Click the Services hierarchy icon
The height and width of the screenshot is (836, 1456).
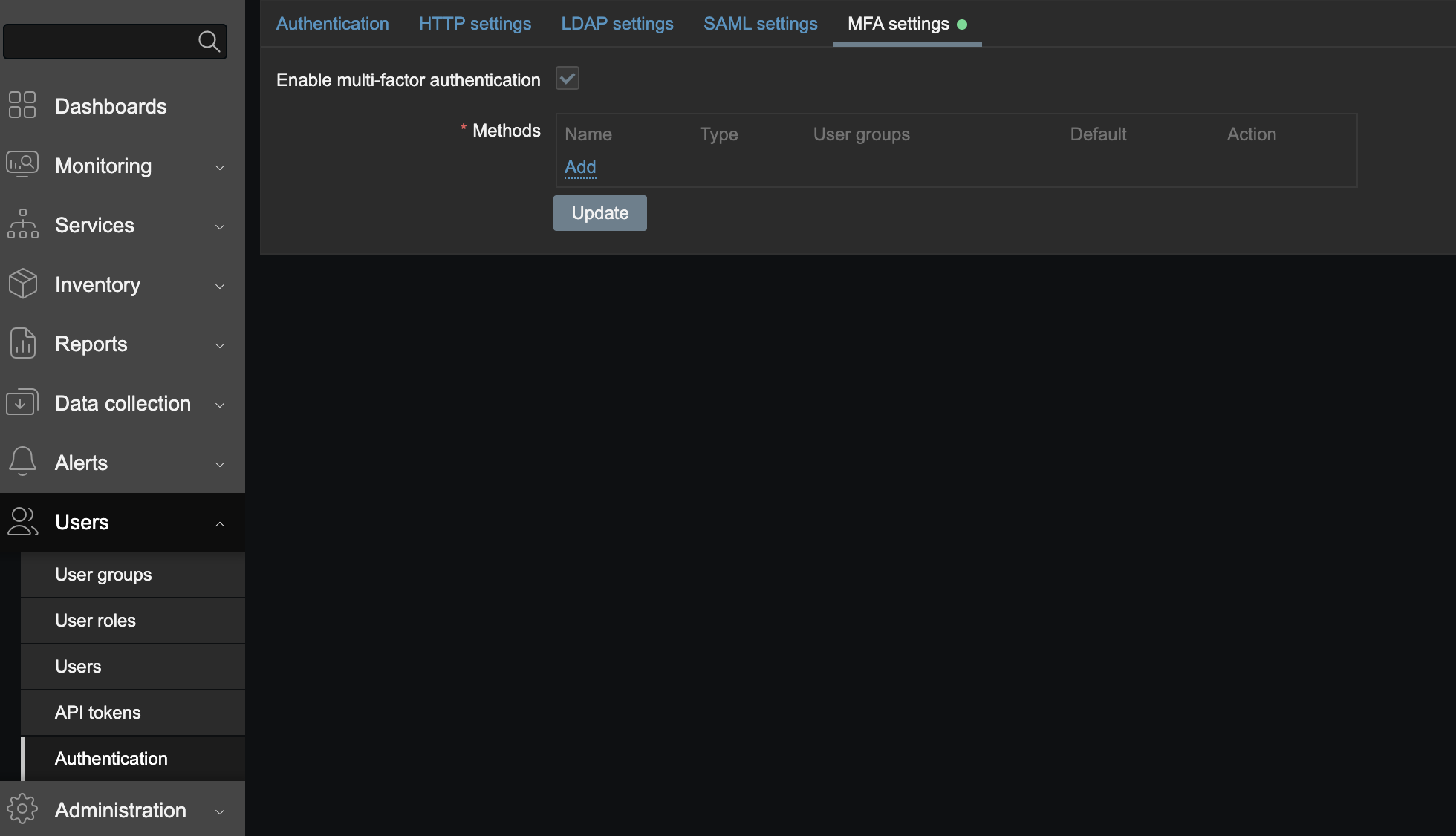coord(22,223)
